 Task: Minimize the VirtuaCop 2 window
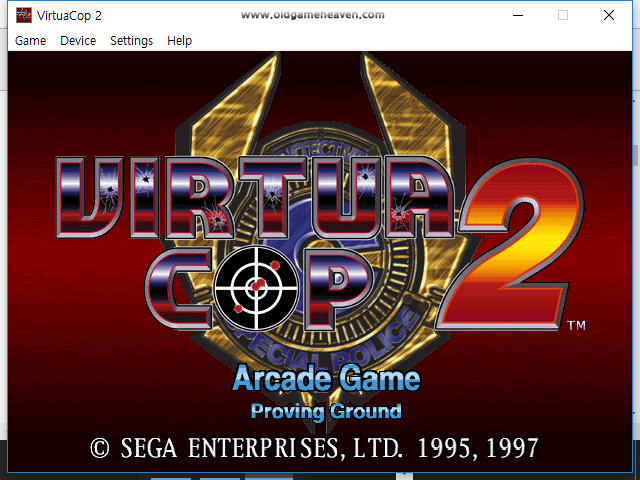click(518, 16)
